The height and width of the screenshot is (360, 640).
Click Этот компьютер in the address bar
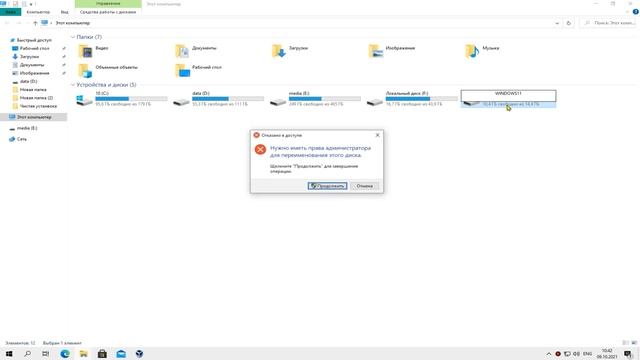pyautogui.click(x=73, y=23)
